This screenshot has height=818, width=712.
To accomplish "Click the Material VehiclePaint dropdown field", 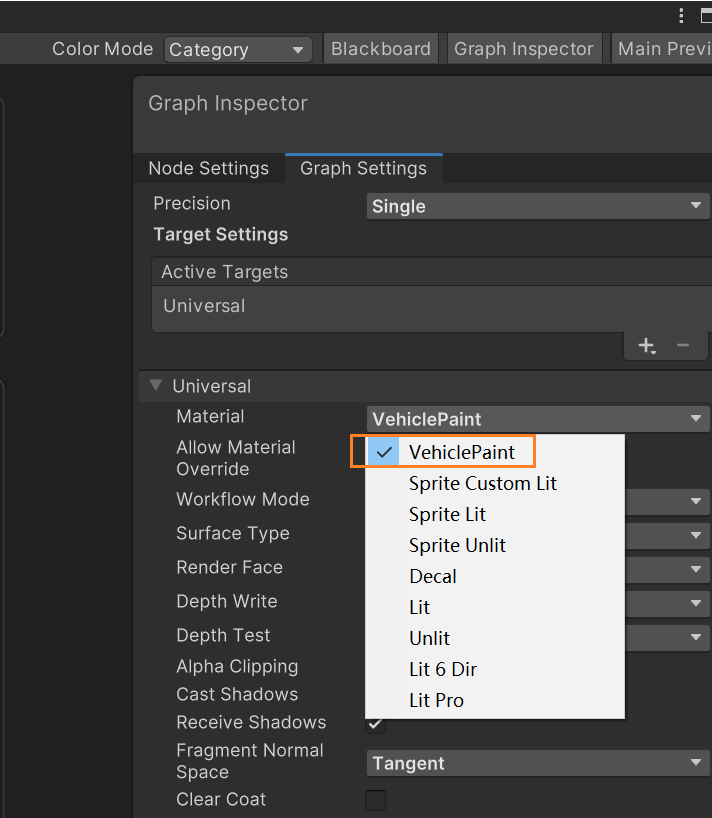I will [x=538, y=419].
